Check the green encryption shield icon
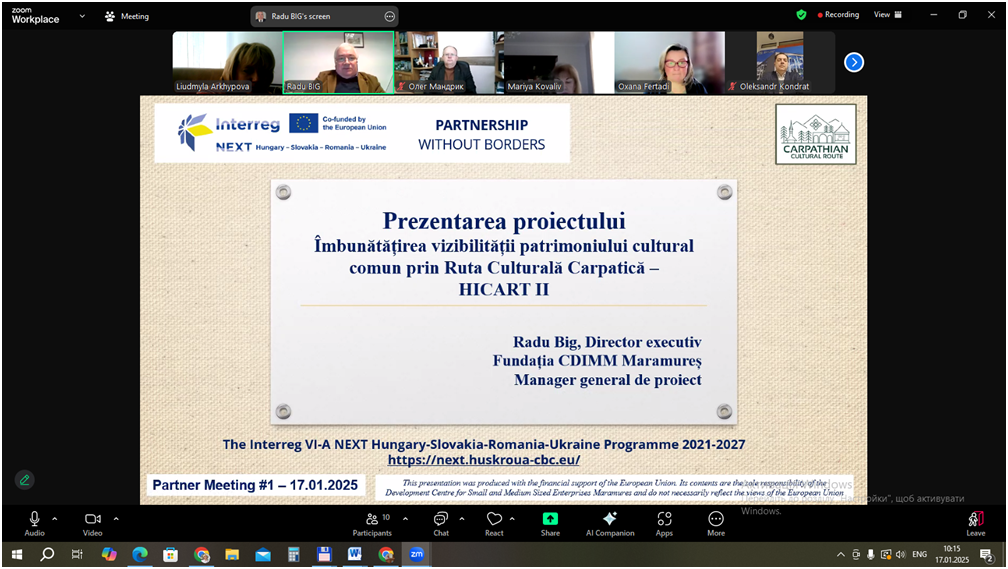This screenshot has height=569, width=1008. (x=801, y=15)
